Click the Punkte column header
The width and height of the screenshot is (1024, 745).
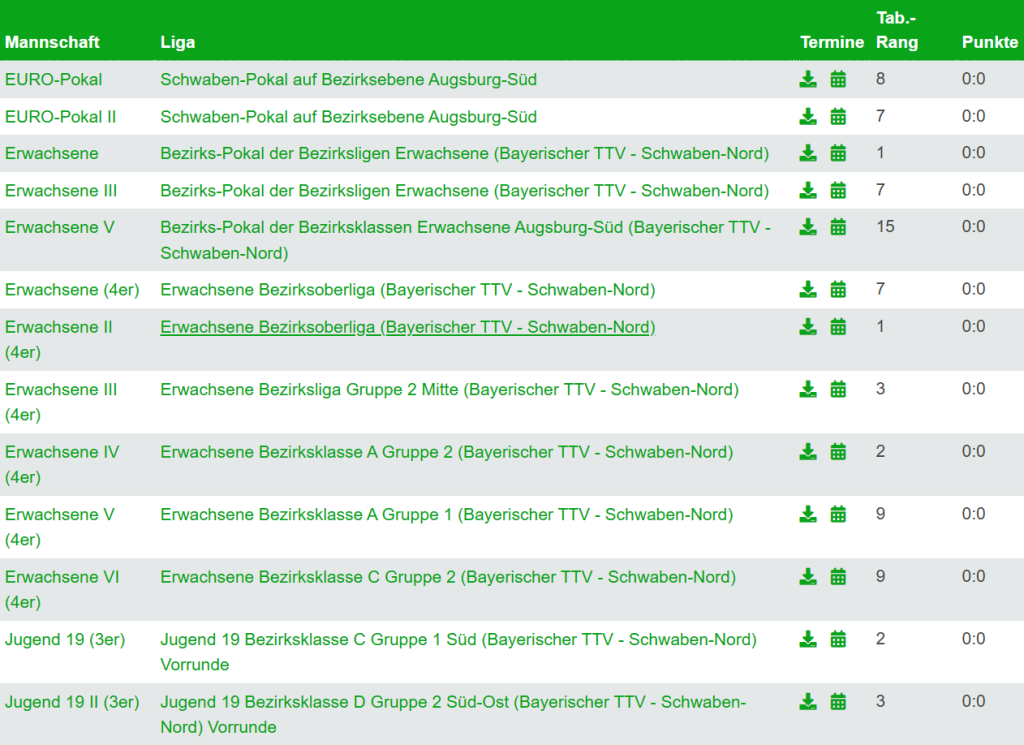coord(990,42)
